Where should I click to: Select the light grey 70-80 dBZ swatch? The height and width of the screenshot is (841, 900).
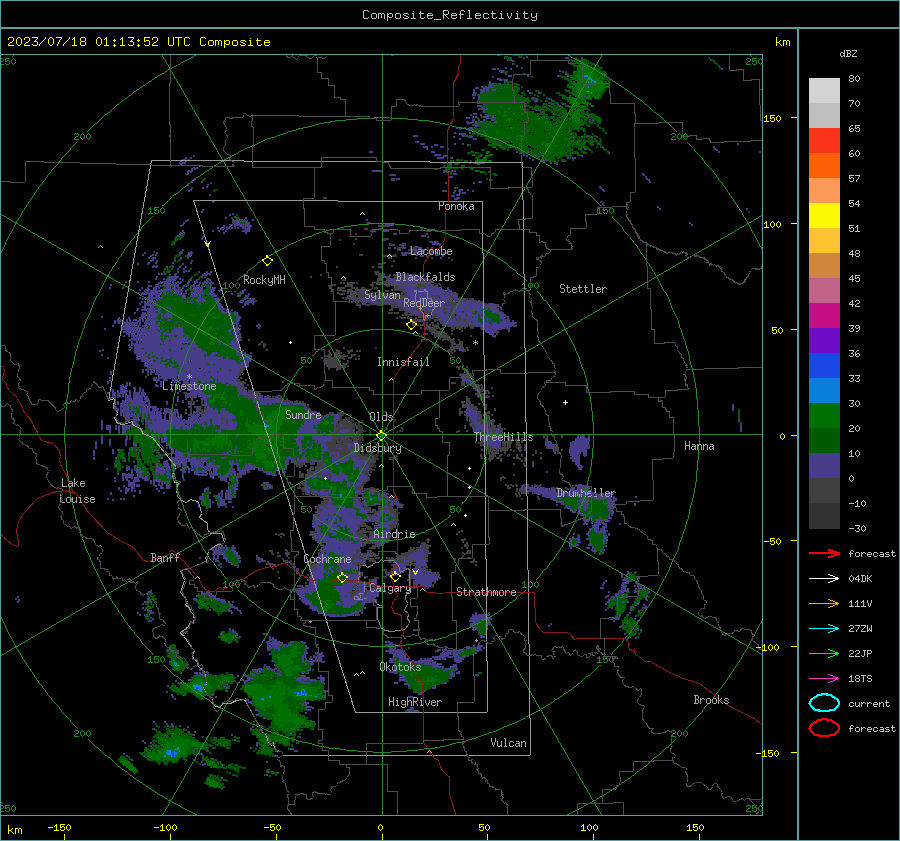(x=824, y=91)
